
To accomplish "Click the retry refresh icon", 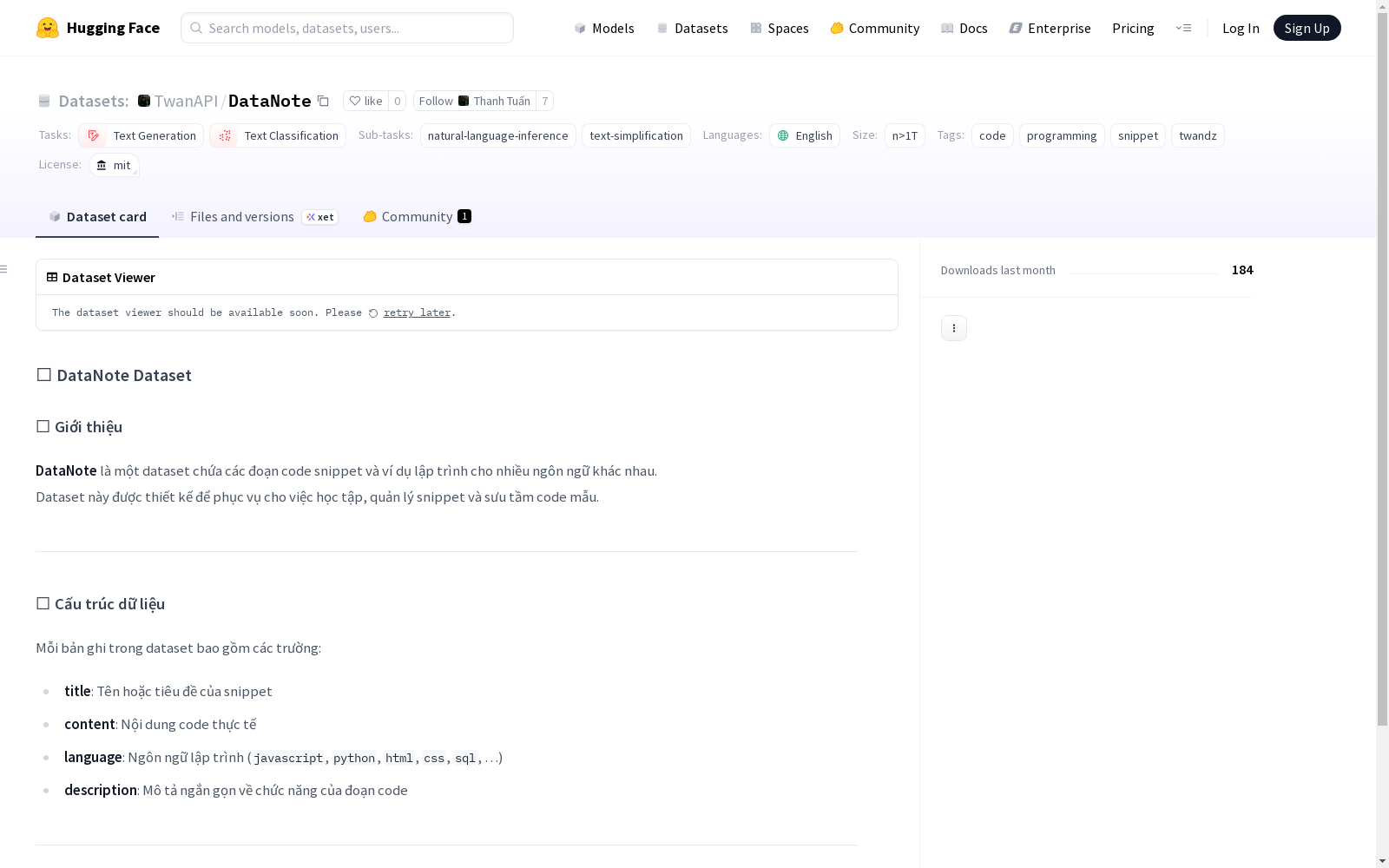I will [373, 313].
